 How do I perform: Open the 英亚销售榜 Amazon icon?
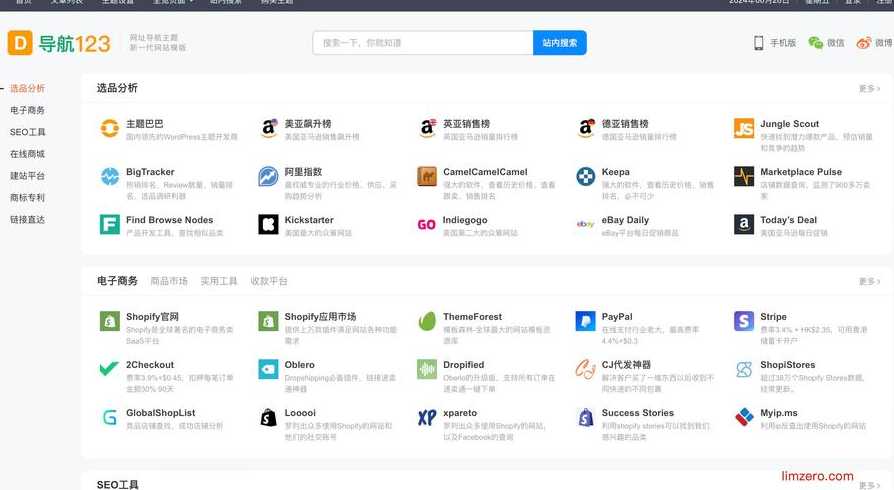426,128
